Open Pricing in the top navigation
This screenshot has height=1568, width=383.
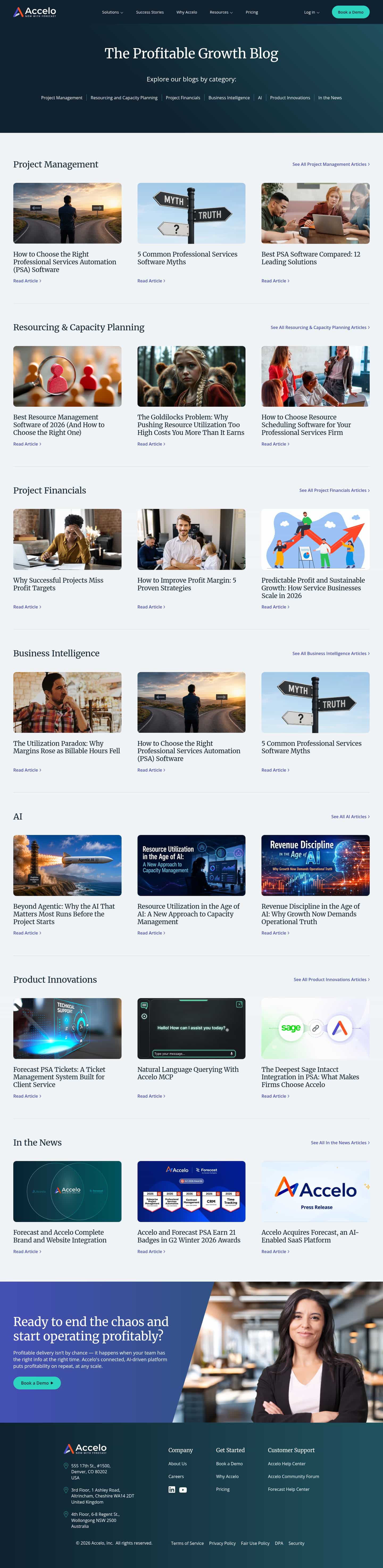[252, 12]
